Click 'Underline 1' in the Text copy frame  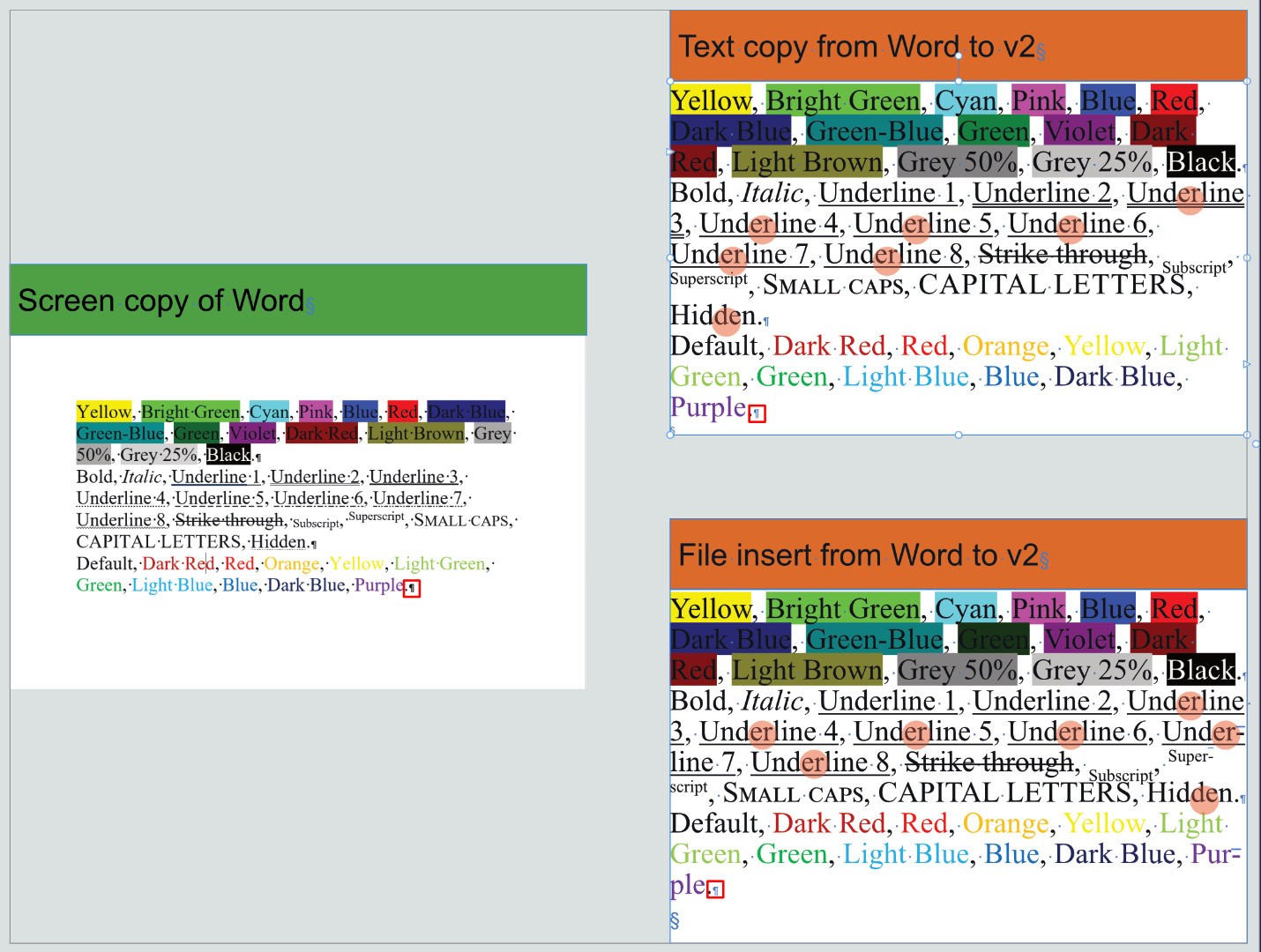887,193
